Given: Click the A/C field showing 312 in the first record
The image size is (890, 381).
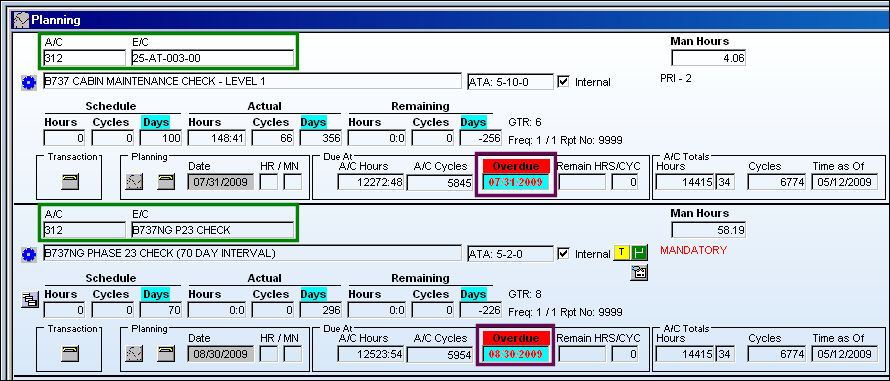Looking at the screenshot, I should click(84, 58).
